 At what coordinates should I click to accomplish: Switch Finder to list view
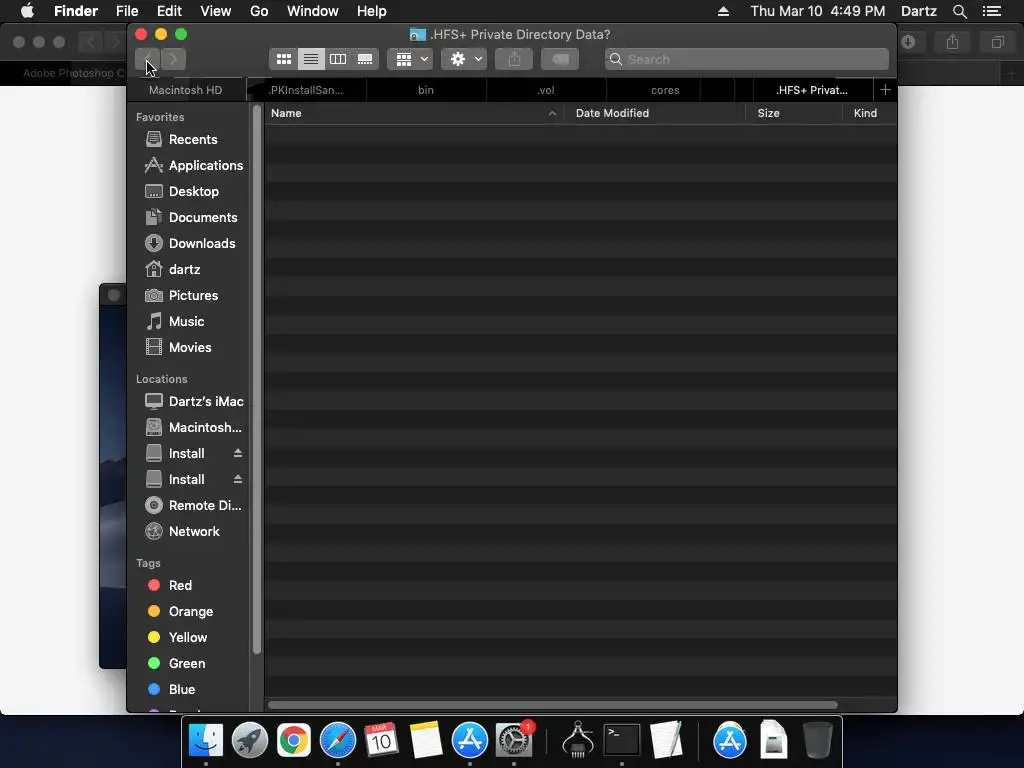pyautogui.click(x=311, y=59)
